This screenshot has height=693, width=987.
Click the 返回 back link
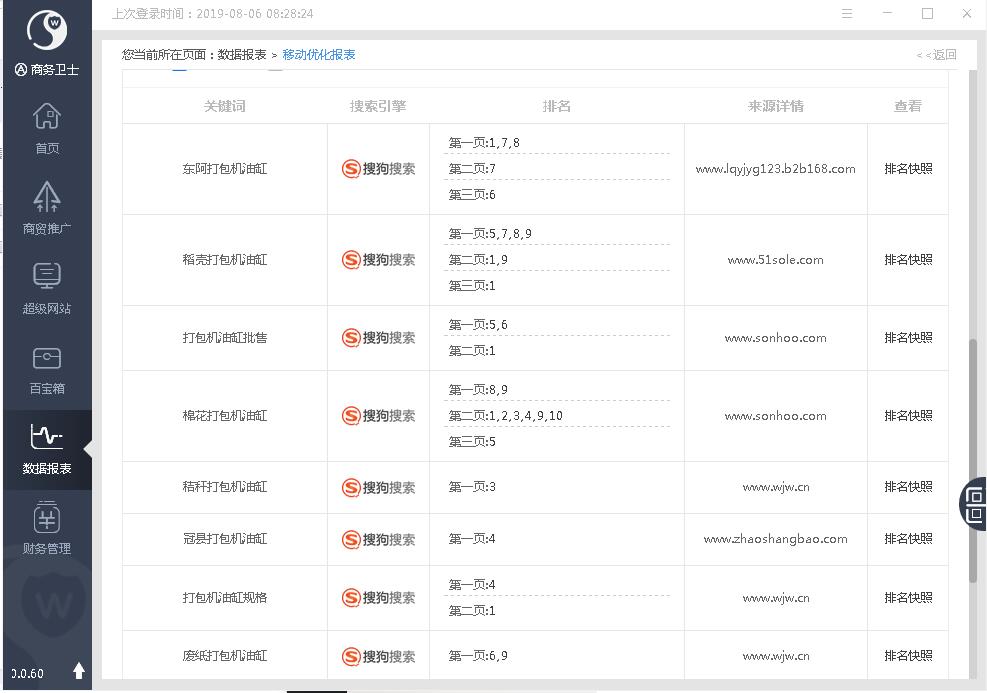937,55
